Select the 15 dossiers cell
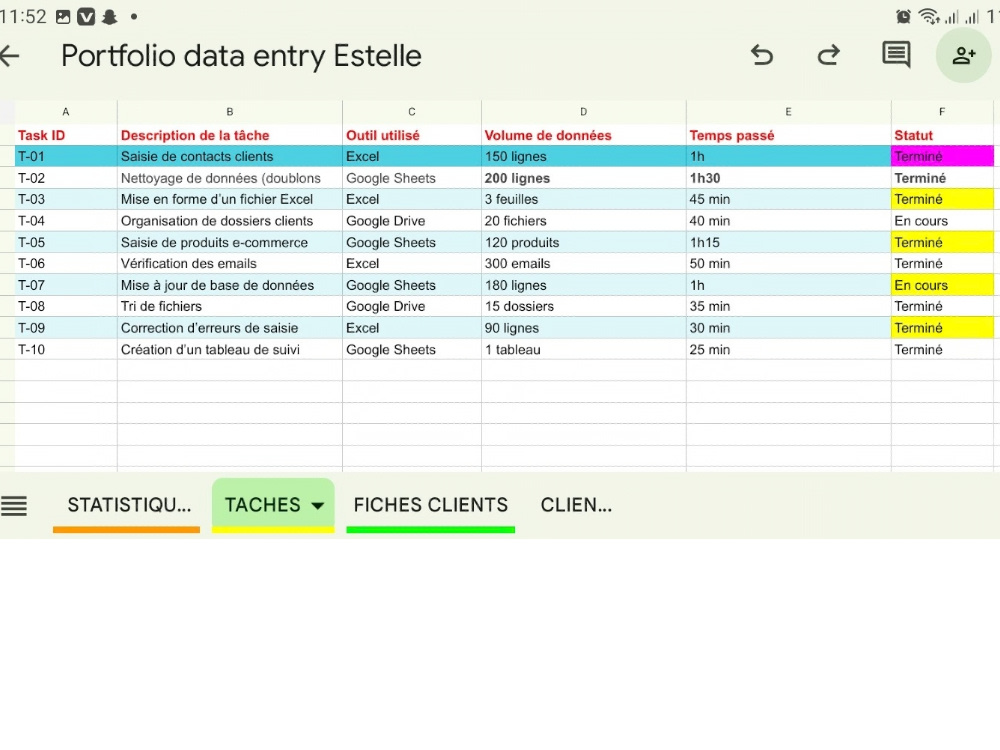The height and width of the screenshot is (750, 1000). [584, 306]
